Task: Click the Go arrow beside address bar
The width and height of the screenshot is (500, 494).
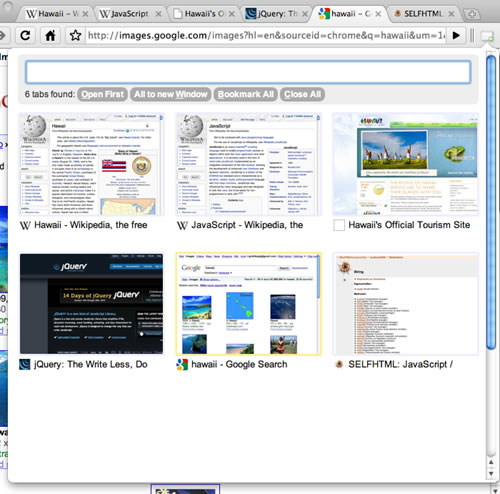Action: [456, 35]
